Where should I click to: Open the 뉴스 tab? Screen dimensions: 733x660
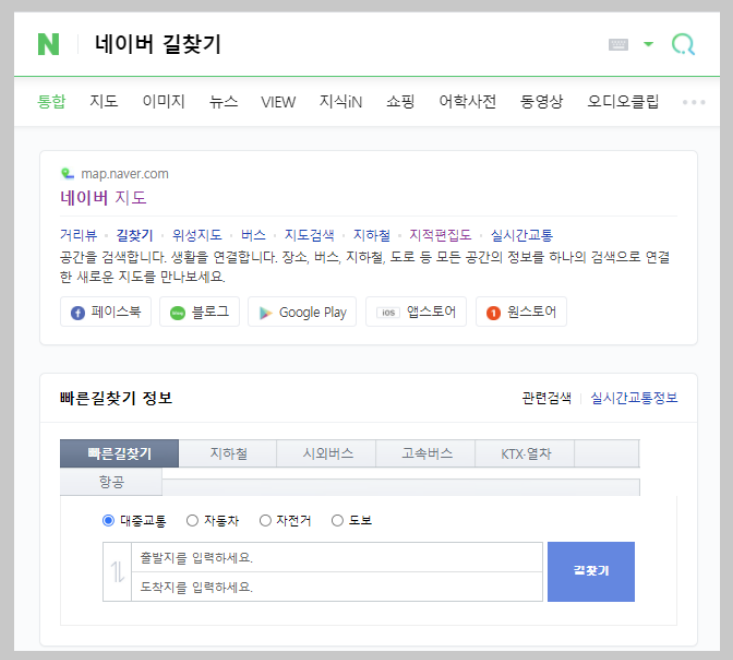[x=223, y=101]
